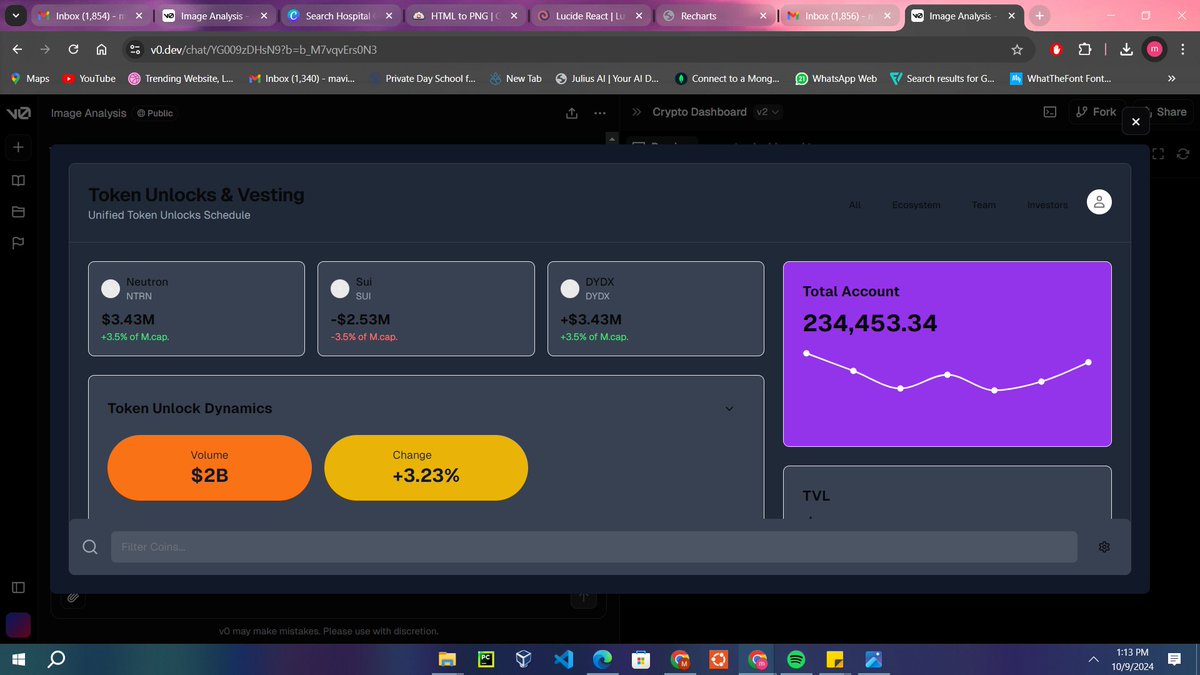Click the v0 logo in top left
Image resolution: width=1200 pixels, height=675 pixels.
point(18,113)
